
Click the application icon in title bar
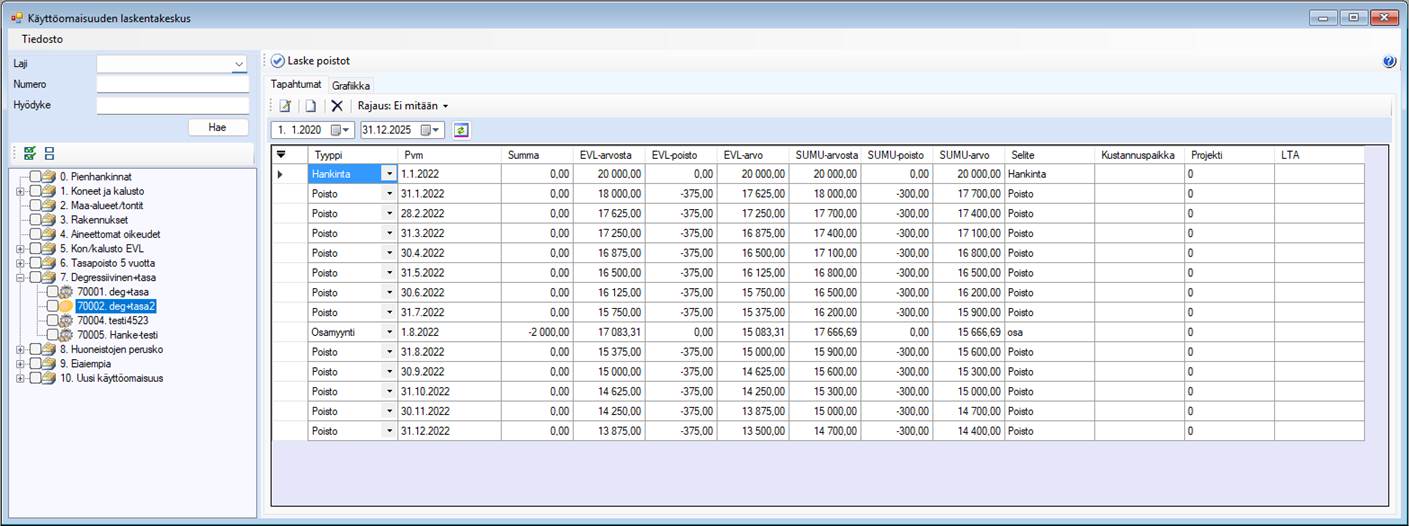click(x=17, y=18)
